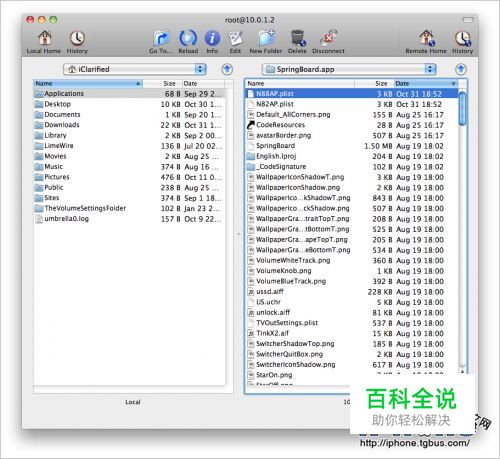500x459 pixels.
Task: Select VolumeWhiteTrack.png file
Action: 352,260
